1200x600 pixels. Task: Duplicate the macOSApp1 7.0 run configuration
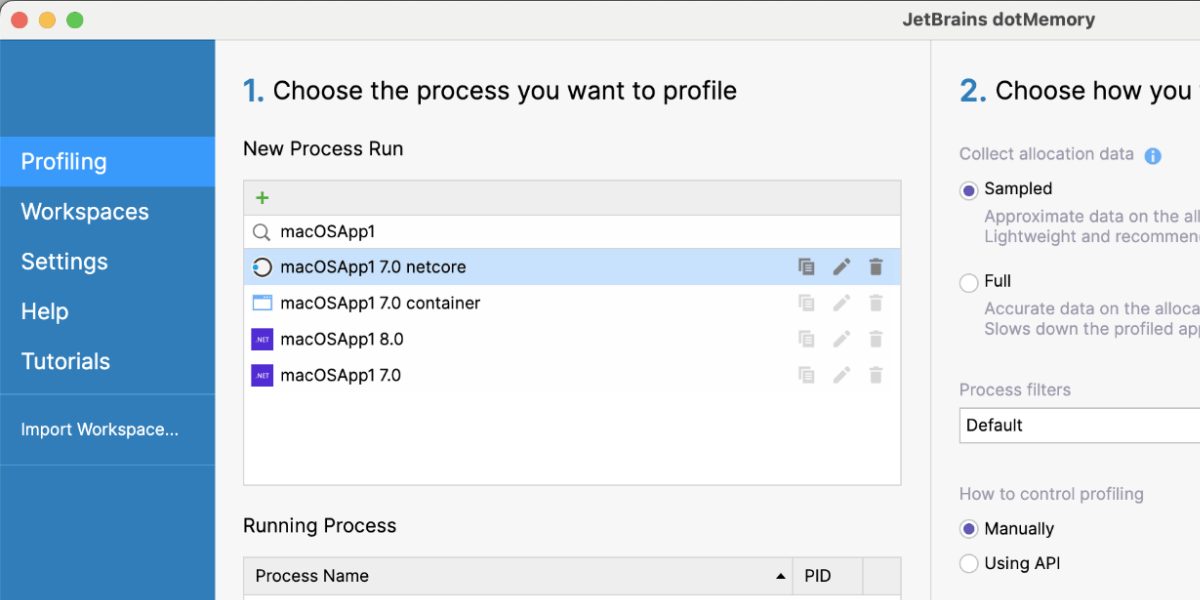[806, 375]
